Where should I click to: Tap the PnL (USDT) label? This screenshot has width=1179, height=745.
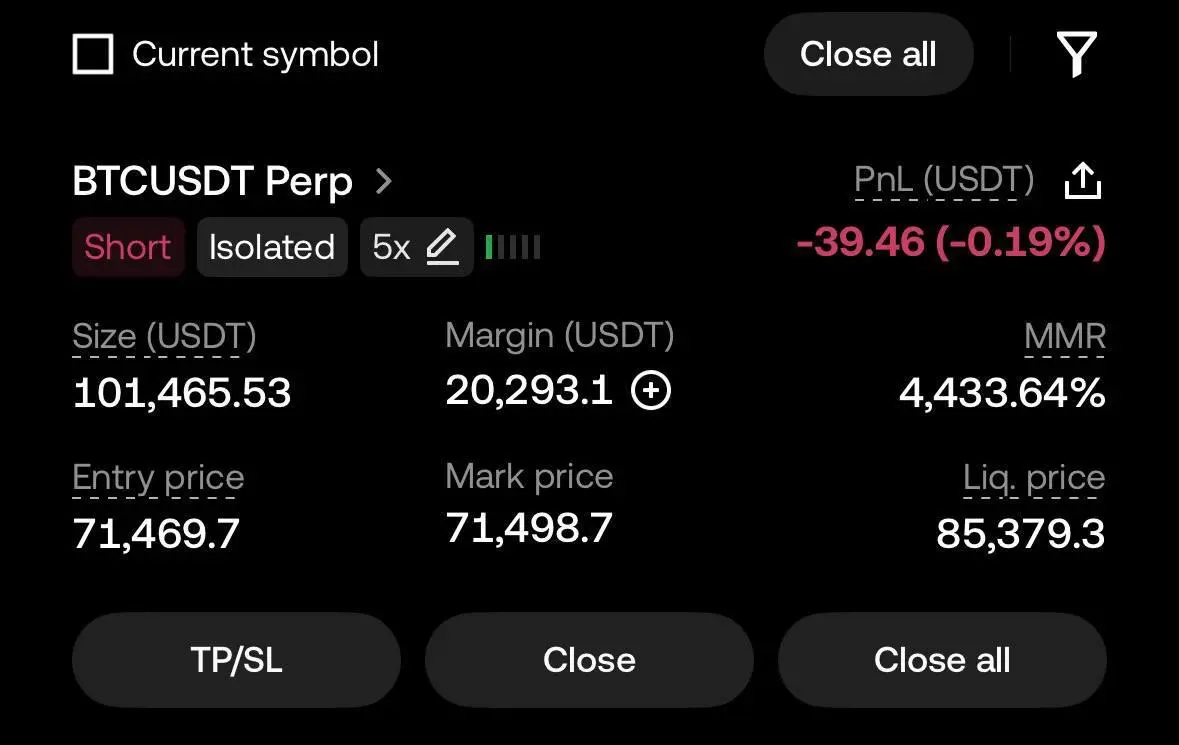click(944, 181)
